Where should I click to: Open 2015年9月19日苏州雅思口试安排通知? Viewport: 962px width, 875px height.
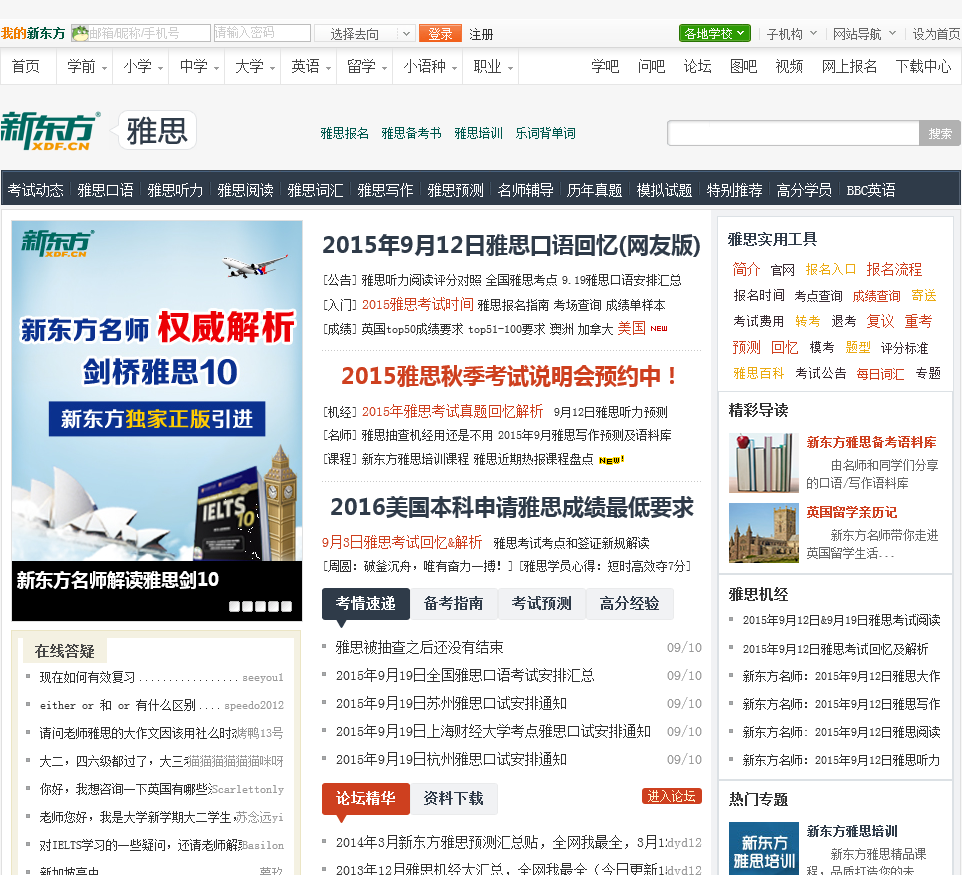[451, 703]
